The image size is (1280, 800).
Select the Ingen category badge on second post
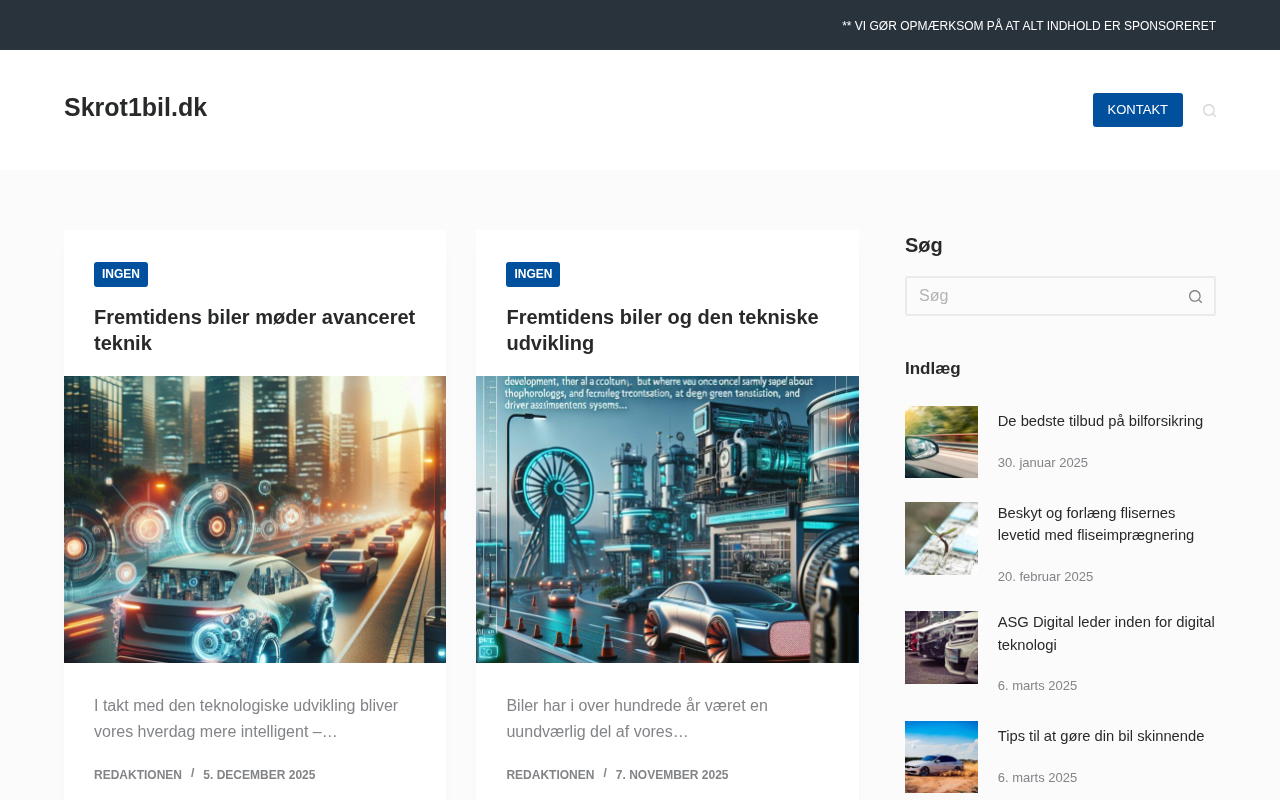pos(533,274)
